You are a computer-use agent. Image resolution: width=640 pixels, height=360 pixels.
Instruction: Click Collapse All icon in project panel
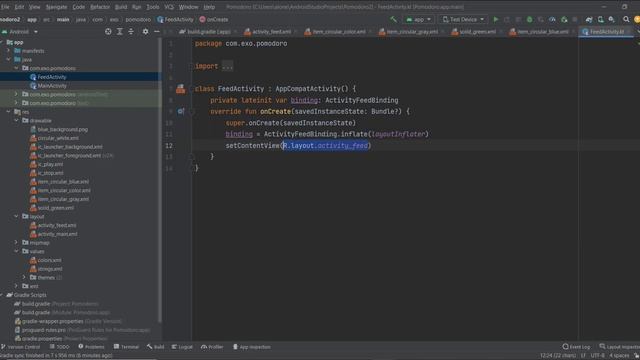coord(131,31)
